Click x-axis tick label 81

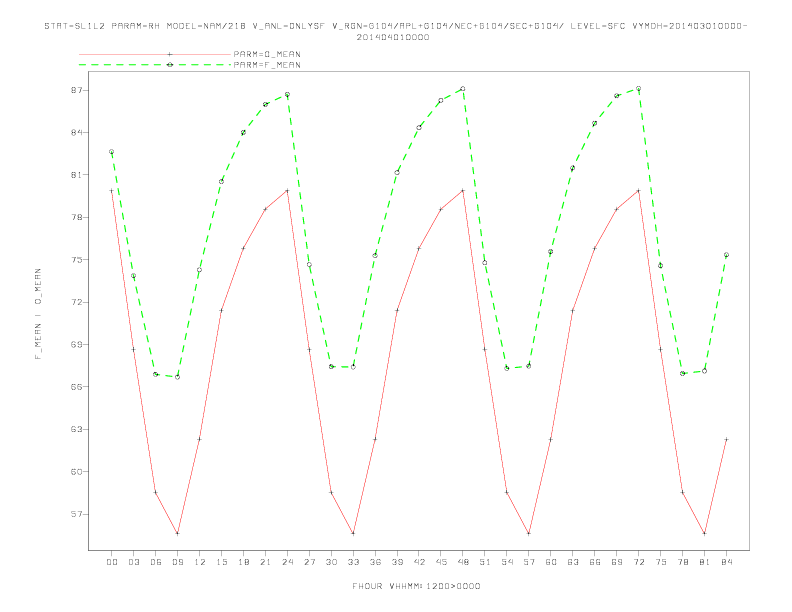(x=704, y=562)
